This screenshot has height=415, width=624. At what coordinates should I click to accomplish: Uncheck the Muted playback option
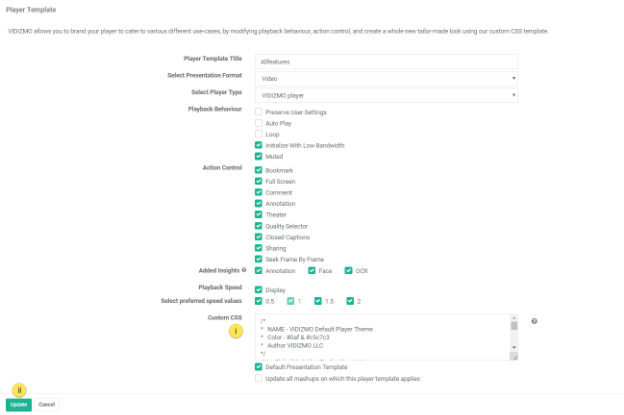[x=259, y=156]
